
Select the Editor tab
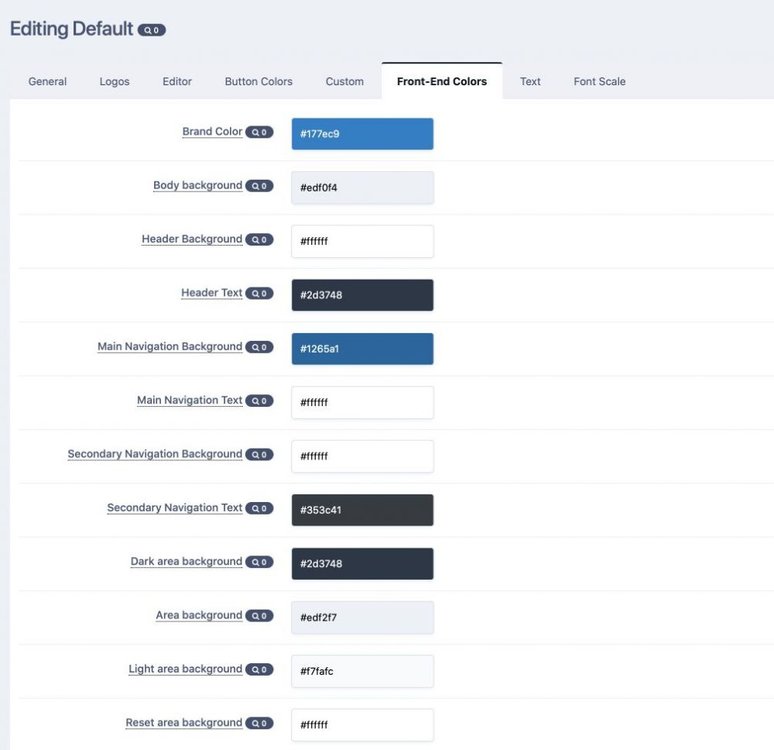(177, 81)
